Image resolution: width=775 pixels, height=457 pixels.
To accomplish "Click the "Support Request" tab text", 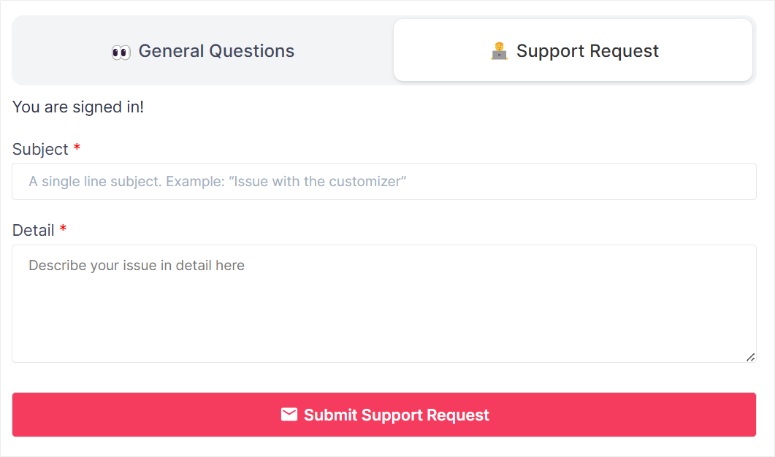I will (x=588, y=51).
